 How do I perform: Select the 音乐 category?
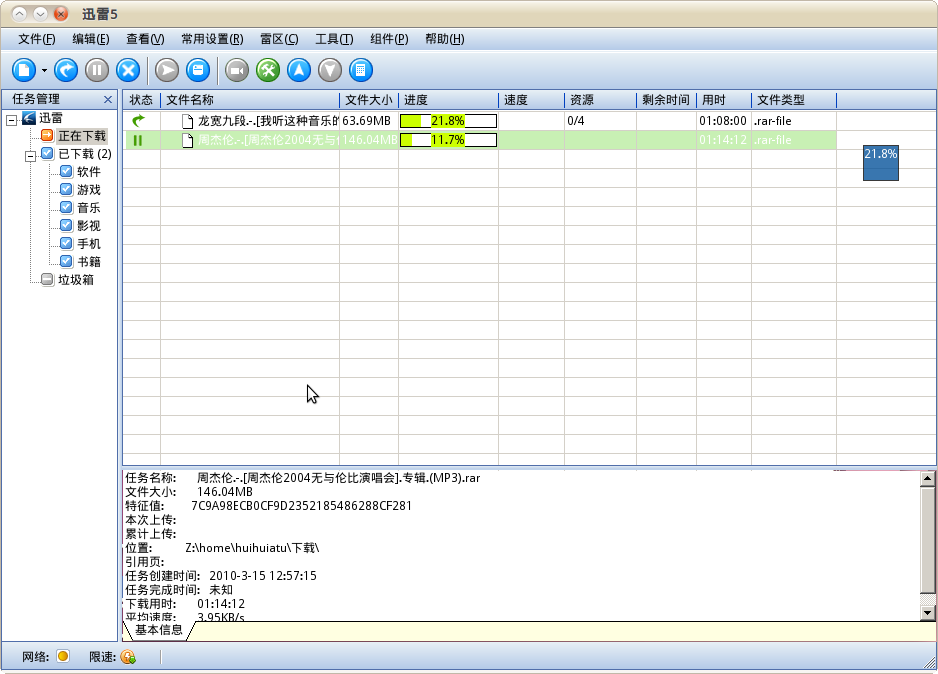tap(89, 208)
